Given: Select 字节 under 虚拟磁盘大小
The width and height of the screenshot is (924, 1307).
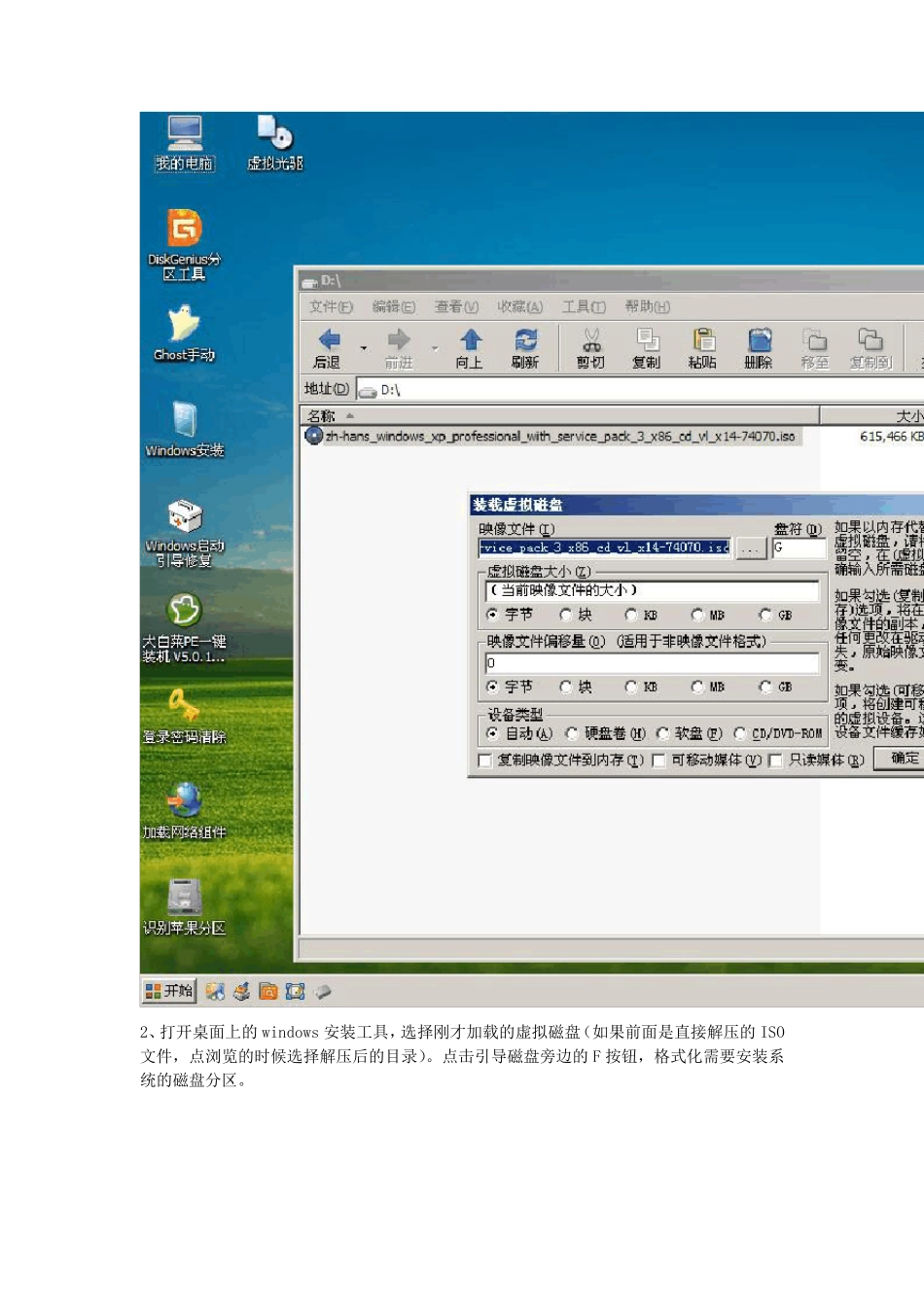Looking at the screenshot, I should click(x=492, y=615).
